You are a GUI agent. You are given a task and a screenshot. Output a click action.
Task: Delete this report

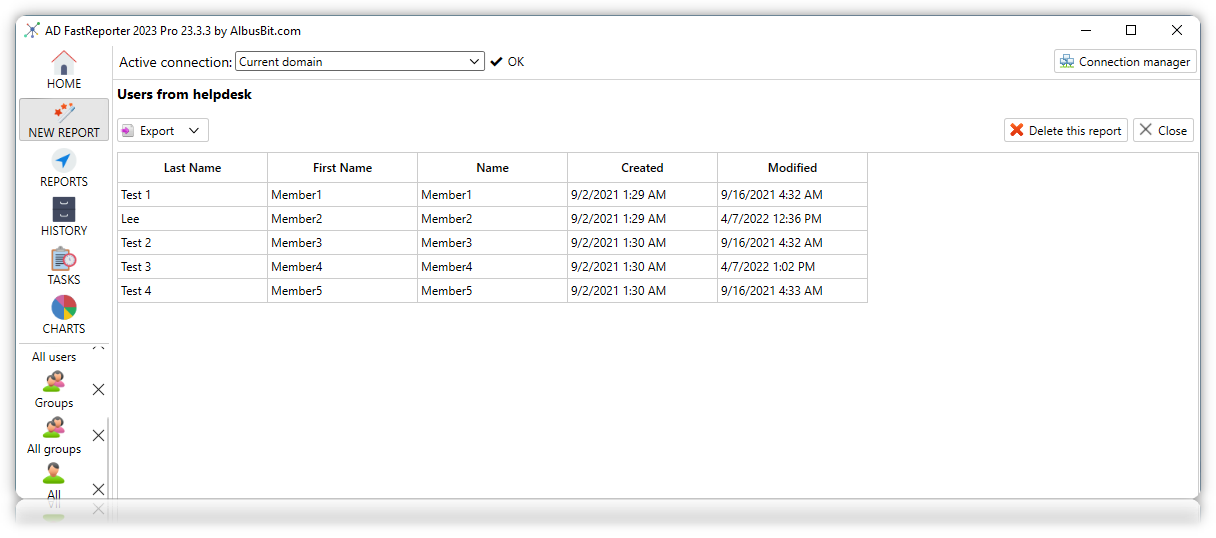tap(1066, 130)
